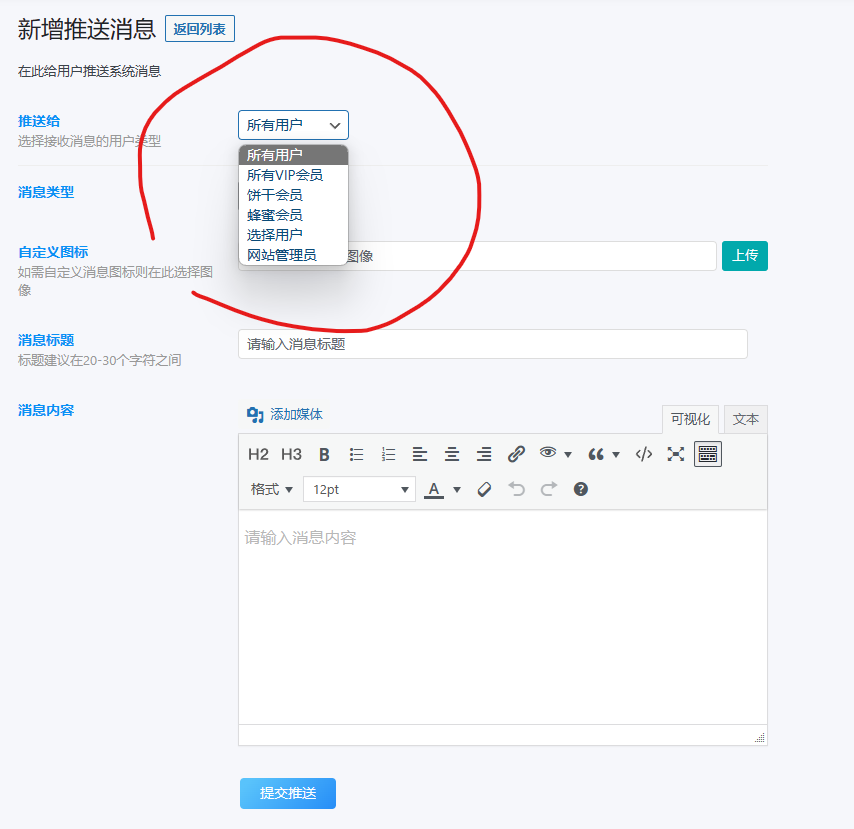Insert a hyperlink with the link icon

[516, 454]
